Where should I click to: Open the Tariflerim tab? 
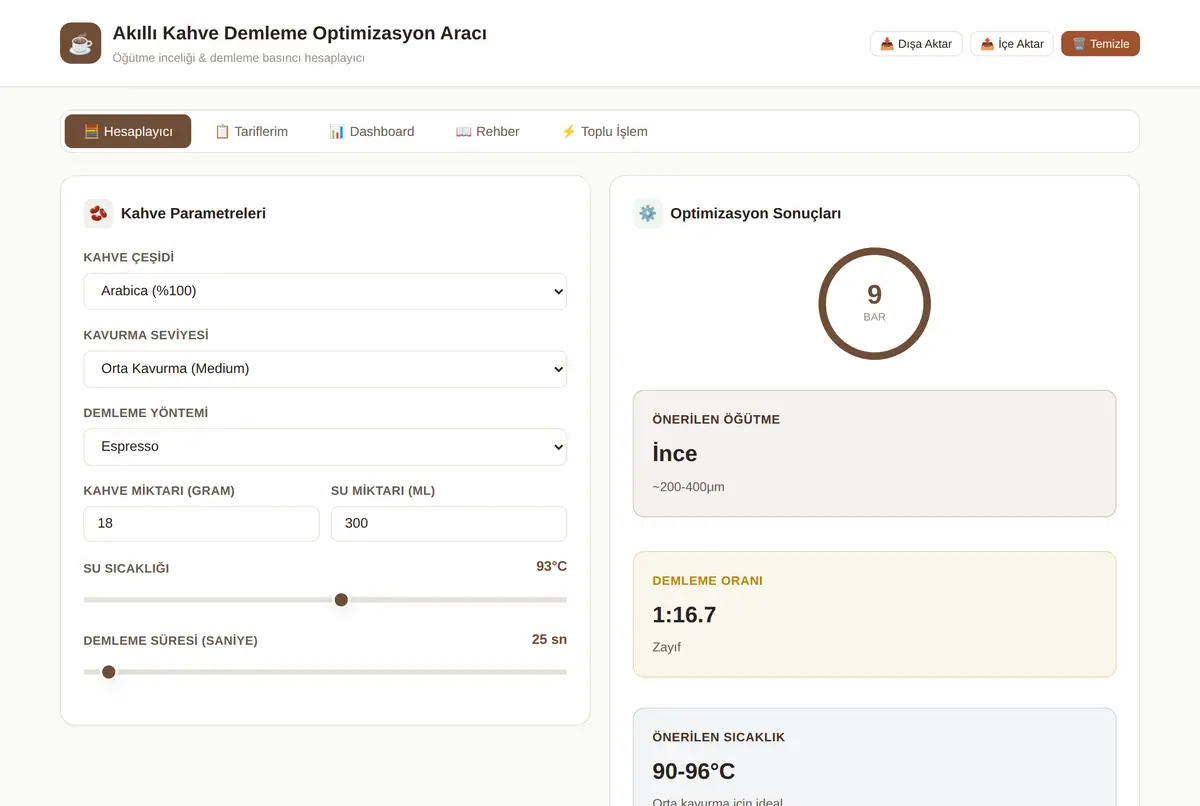251,131
